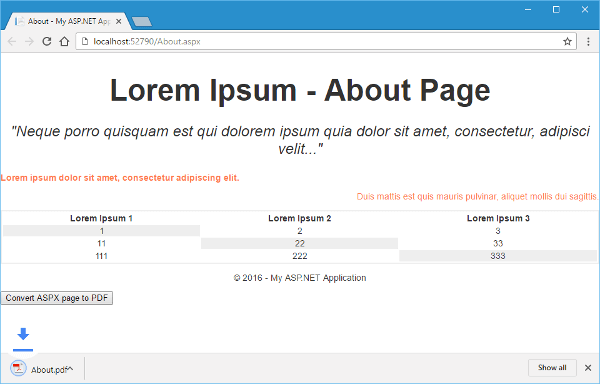
Task: Minimize the browser window
Action: (x=528, y=10)
